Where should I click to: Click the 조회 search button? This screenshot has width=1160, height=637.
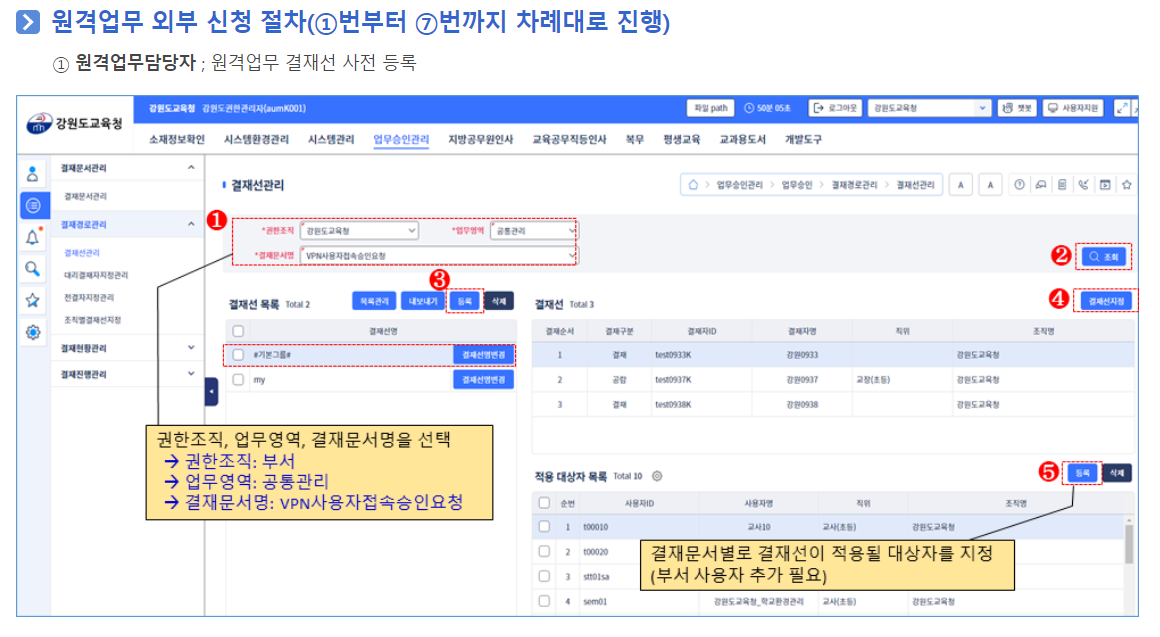[1104, 257]
